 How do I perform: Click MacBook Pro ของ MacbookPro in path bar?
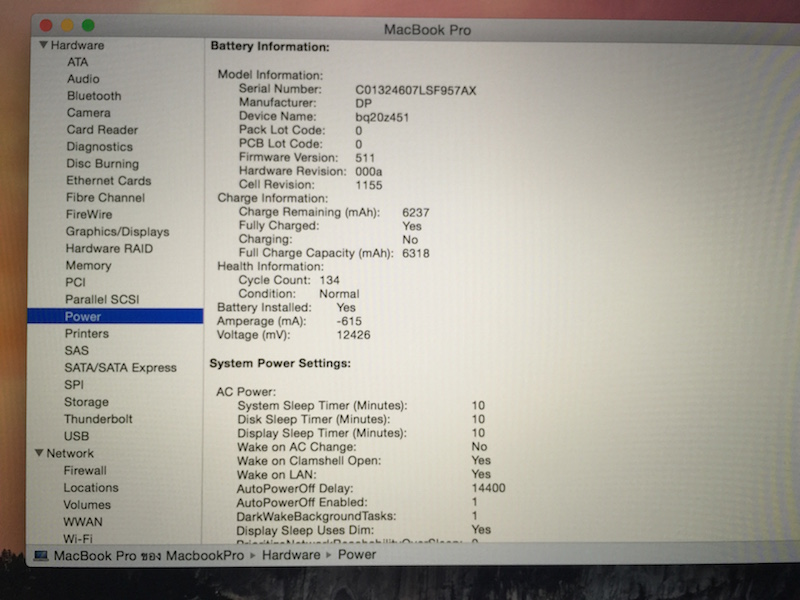tap(149, 556)
